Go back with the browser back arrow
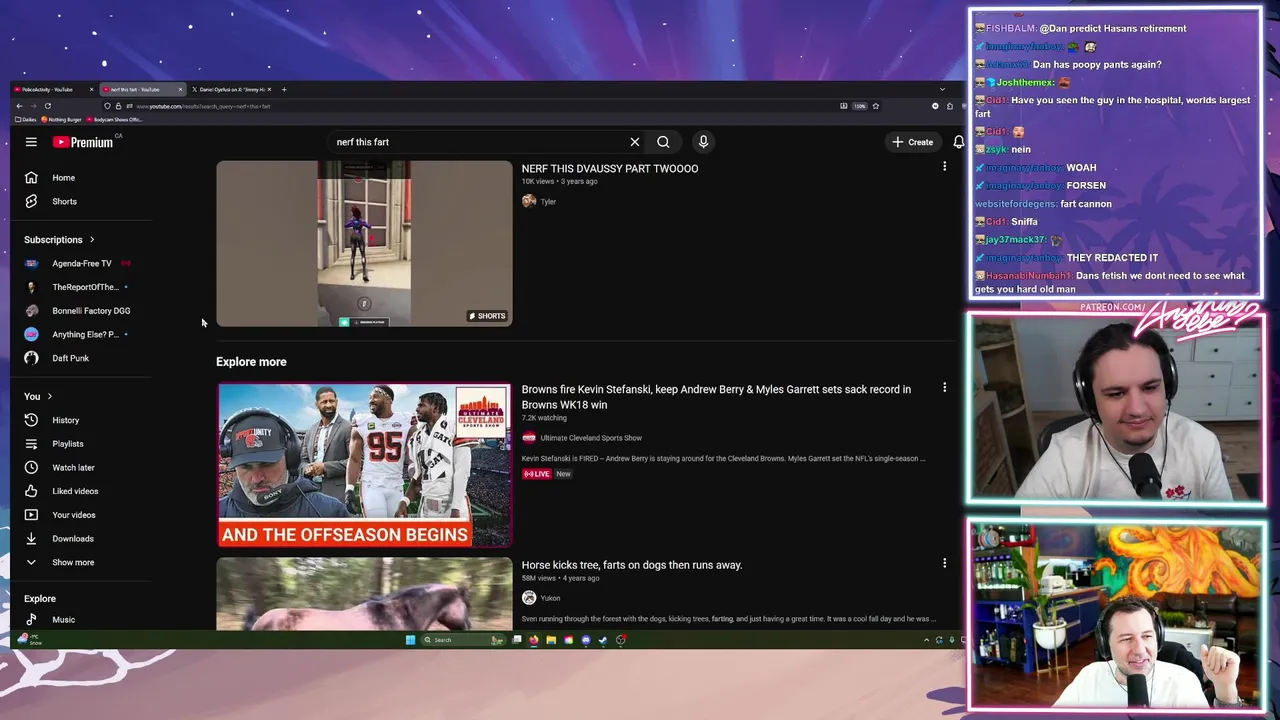This screenshot has height=720, width=1280. click(19, 106)
